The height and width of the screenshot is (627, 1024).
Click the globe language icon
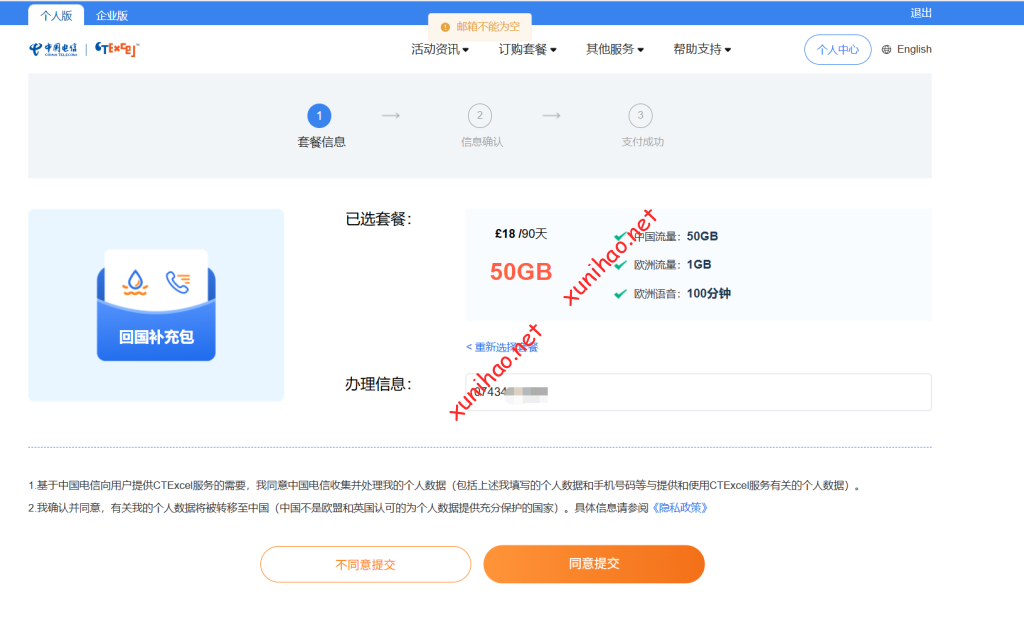(886, 50)
